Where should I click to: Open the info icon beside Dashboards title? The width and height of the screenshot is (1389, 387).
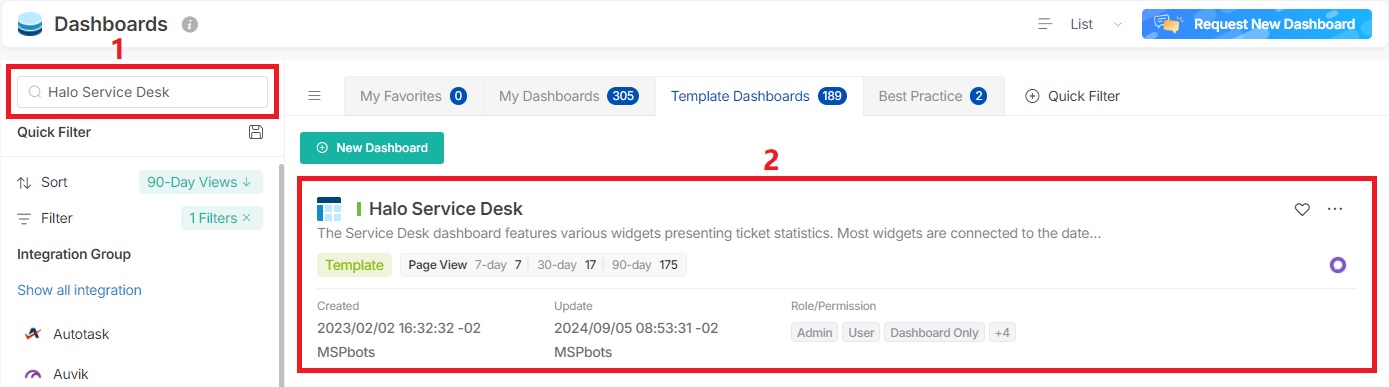(x=190, y=24)
